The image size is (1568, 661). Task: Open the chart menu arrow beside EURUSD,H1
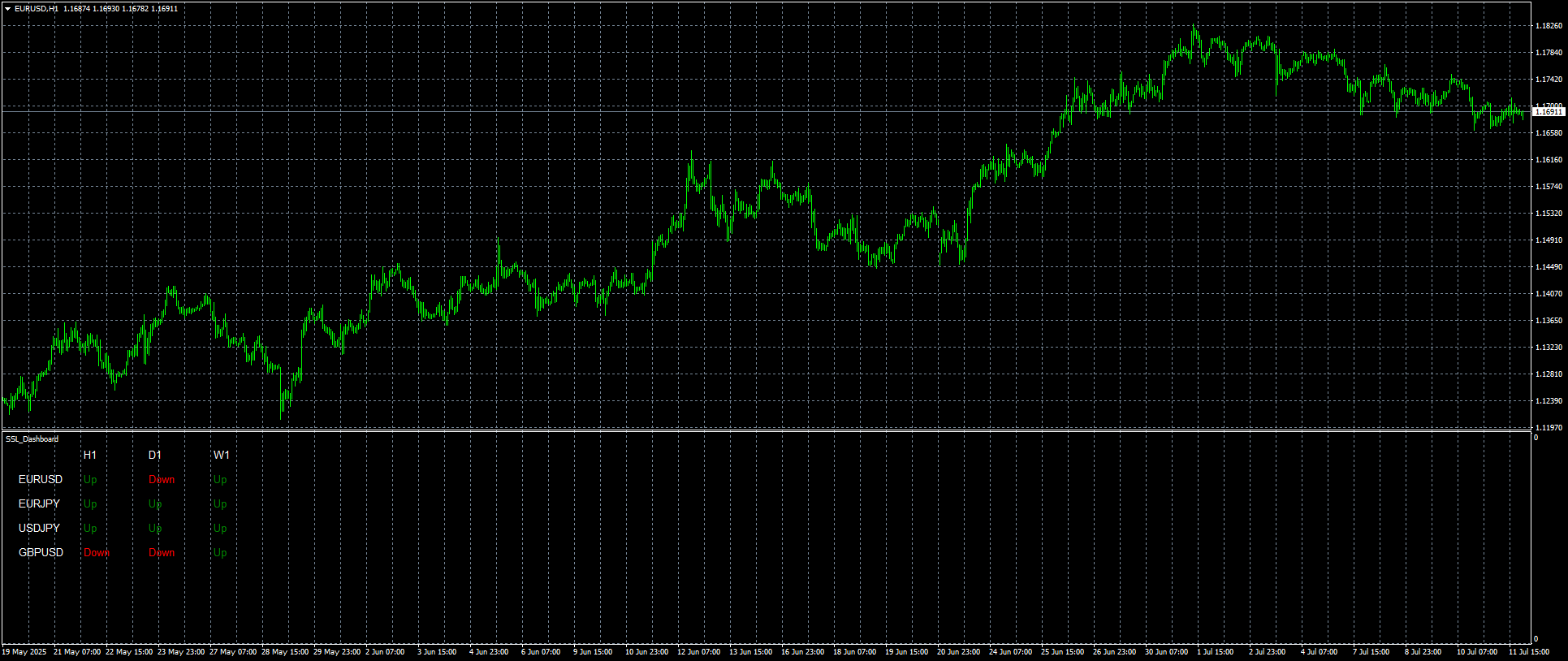coord(8,9)
